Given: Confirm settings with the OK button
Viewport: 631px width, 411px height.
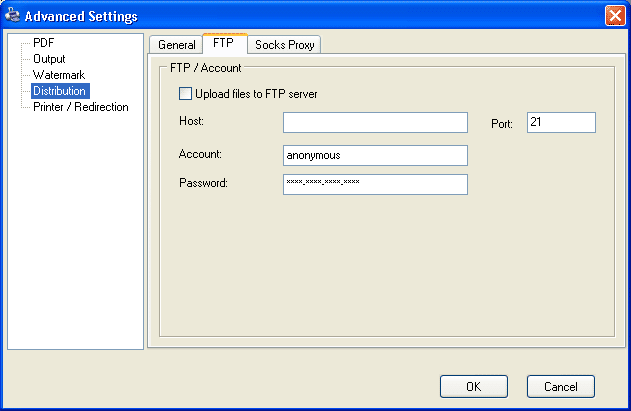Looking at the screenshot, I should click(474, 386).
